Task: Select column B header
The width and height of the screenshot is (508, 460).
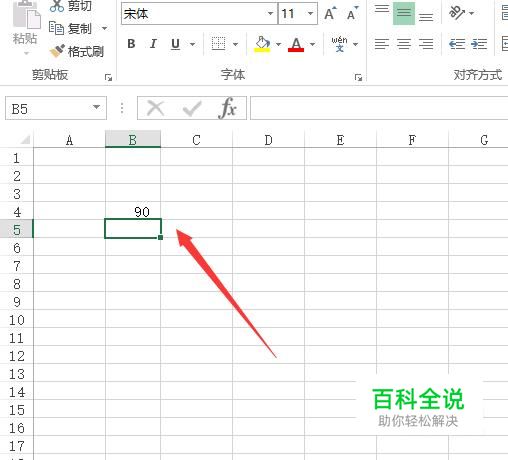Action: [x=133, y=140]
